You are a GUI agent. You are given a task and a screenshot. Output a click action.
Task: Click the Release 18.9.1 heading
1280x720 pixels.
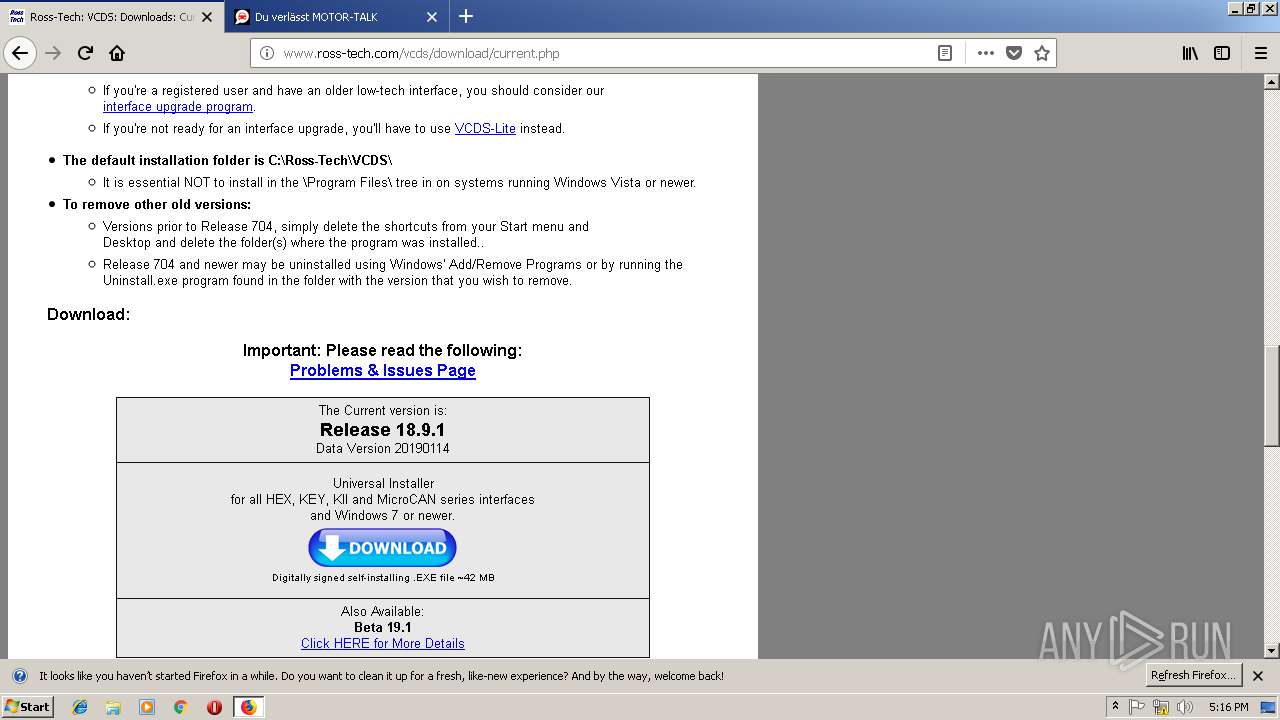point(383,430)
